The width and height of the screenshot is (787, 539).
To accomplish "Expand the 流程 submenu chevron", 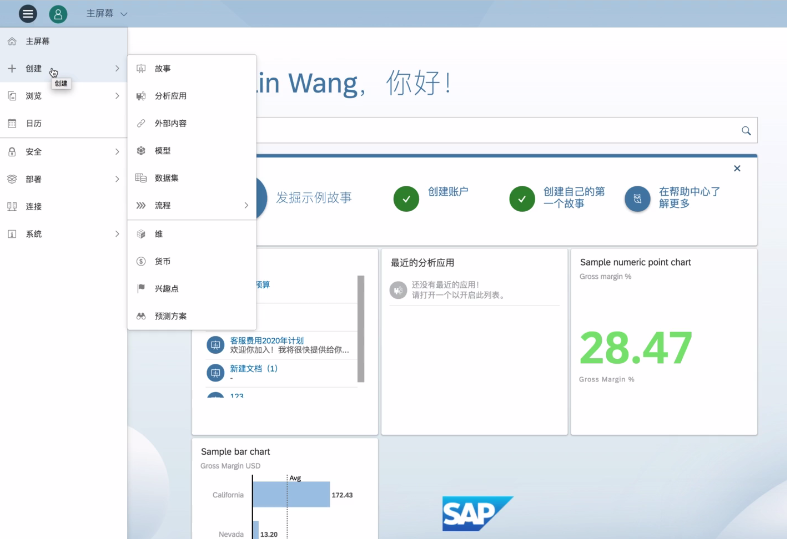I will (246, 205).
